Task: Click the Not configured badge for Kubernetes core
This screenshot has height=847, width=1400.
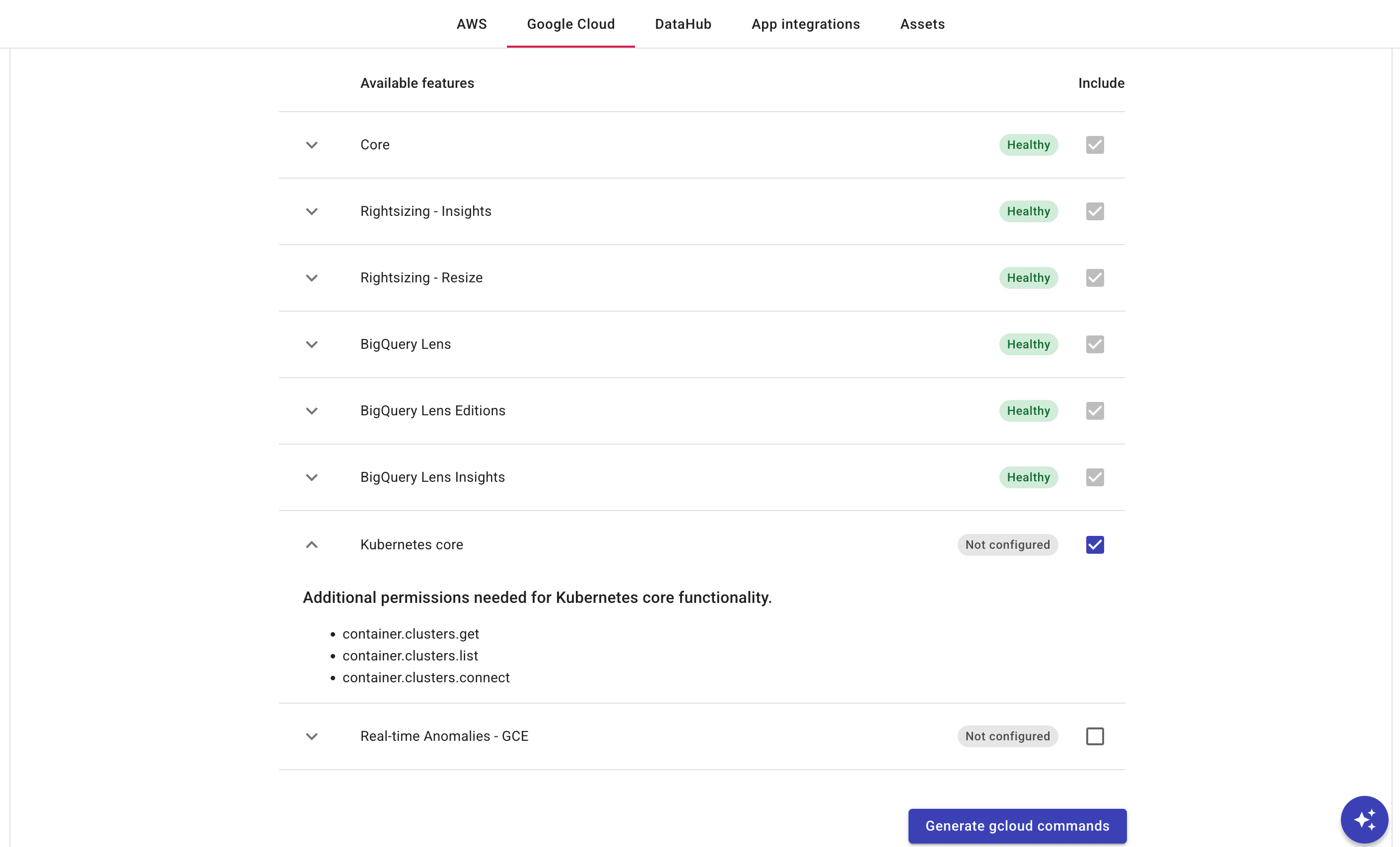Action: click(x=1007, y=544)
